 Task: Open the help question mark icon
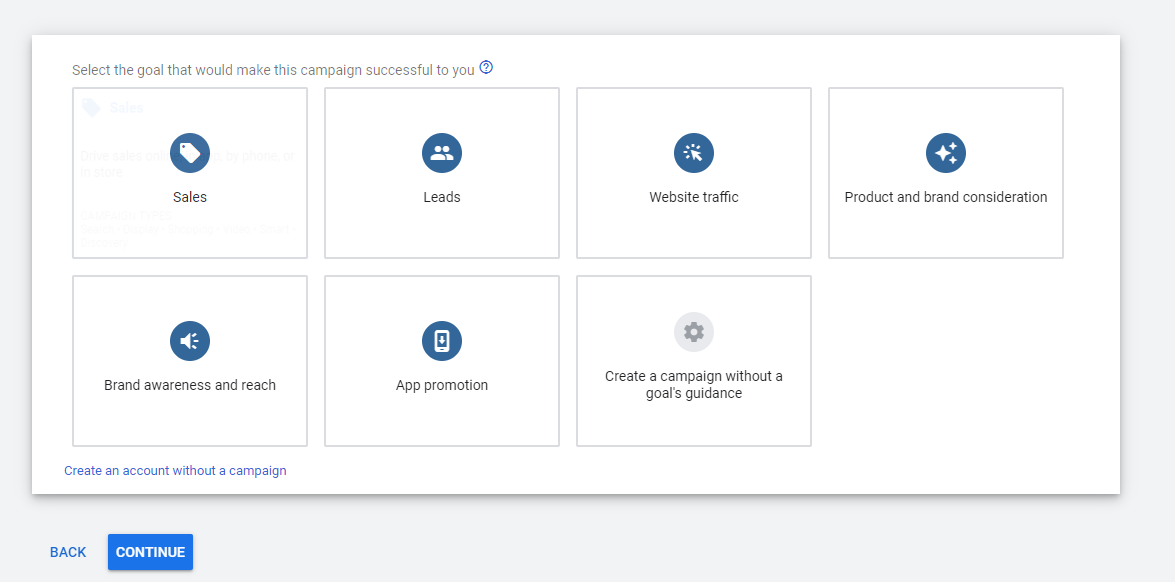(486, 67)
